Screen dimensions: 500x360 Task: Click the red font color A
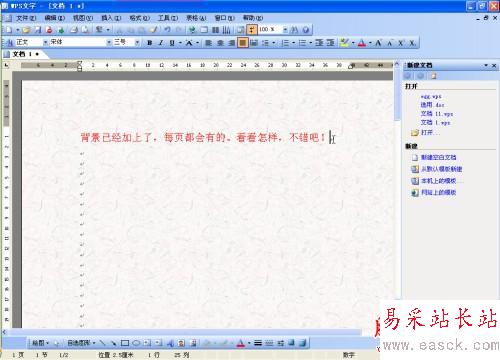(x=362, y=43)
